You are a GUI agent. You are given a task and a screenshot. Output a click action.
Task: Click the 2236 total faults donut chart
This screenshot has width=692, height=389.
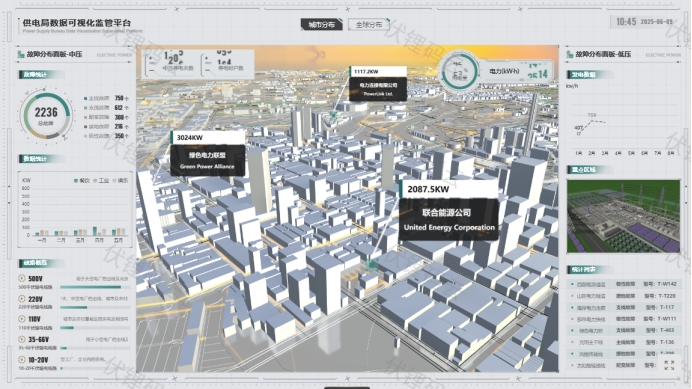(x=45, y=115)
